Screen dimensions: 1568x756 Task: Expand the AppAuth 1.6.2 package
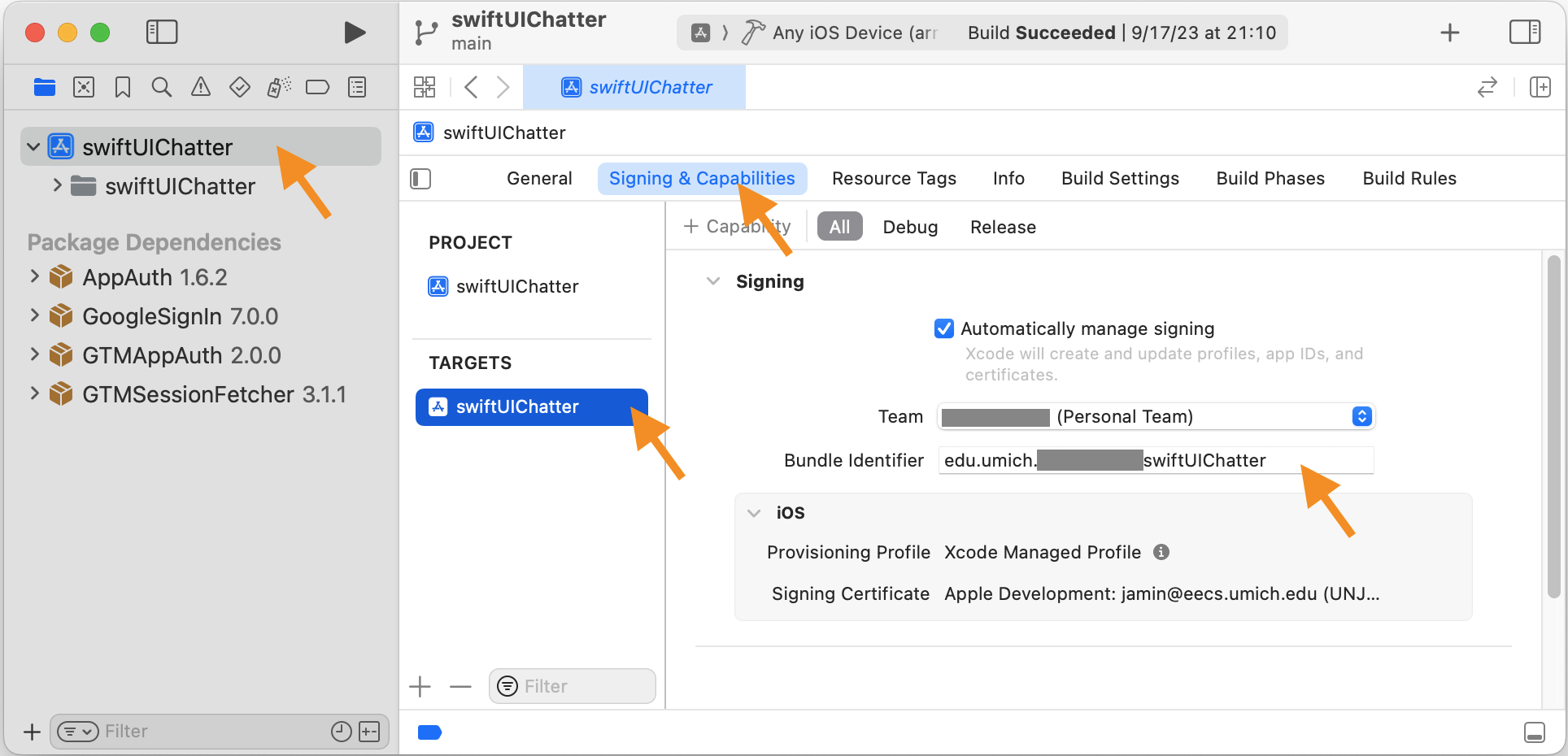pos(34,277)
